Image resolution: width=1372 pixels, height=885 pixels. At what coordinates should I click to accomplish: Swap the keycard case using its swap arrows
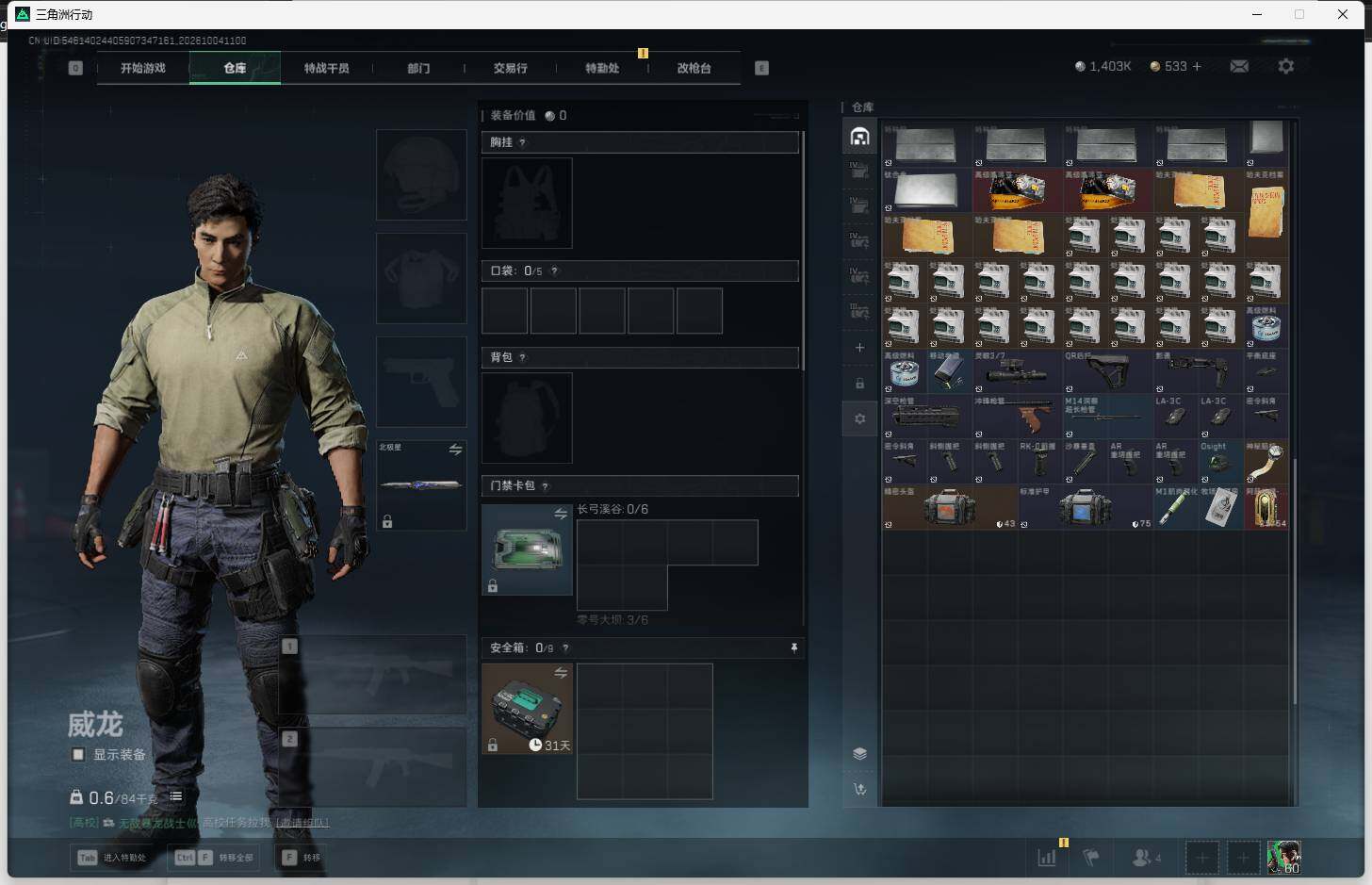click(561, 514)
